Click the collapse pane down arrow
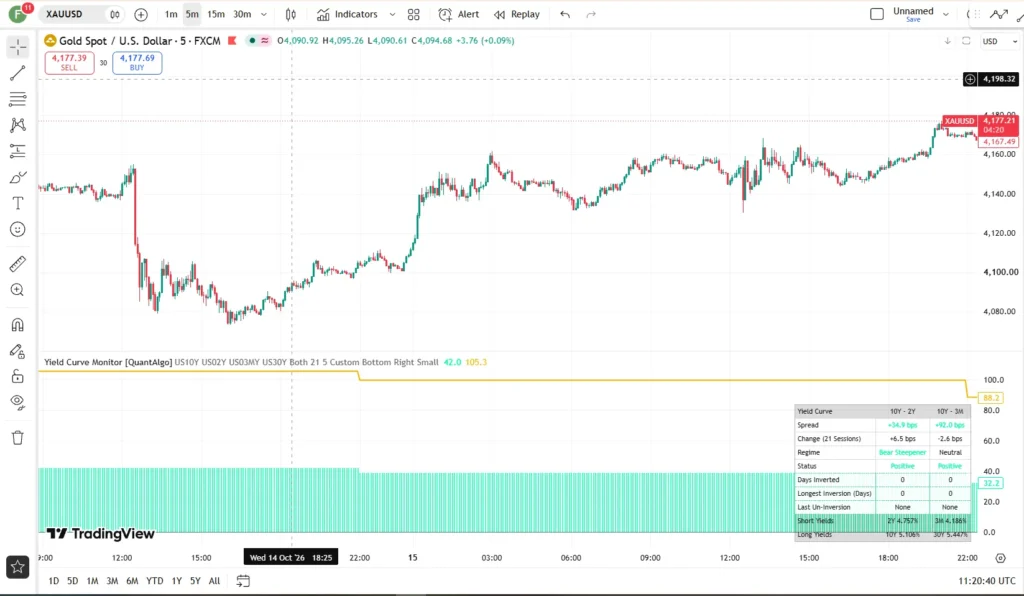The width and height of the screenshot is (1024, 596). (948, 40)
